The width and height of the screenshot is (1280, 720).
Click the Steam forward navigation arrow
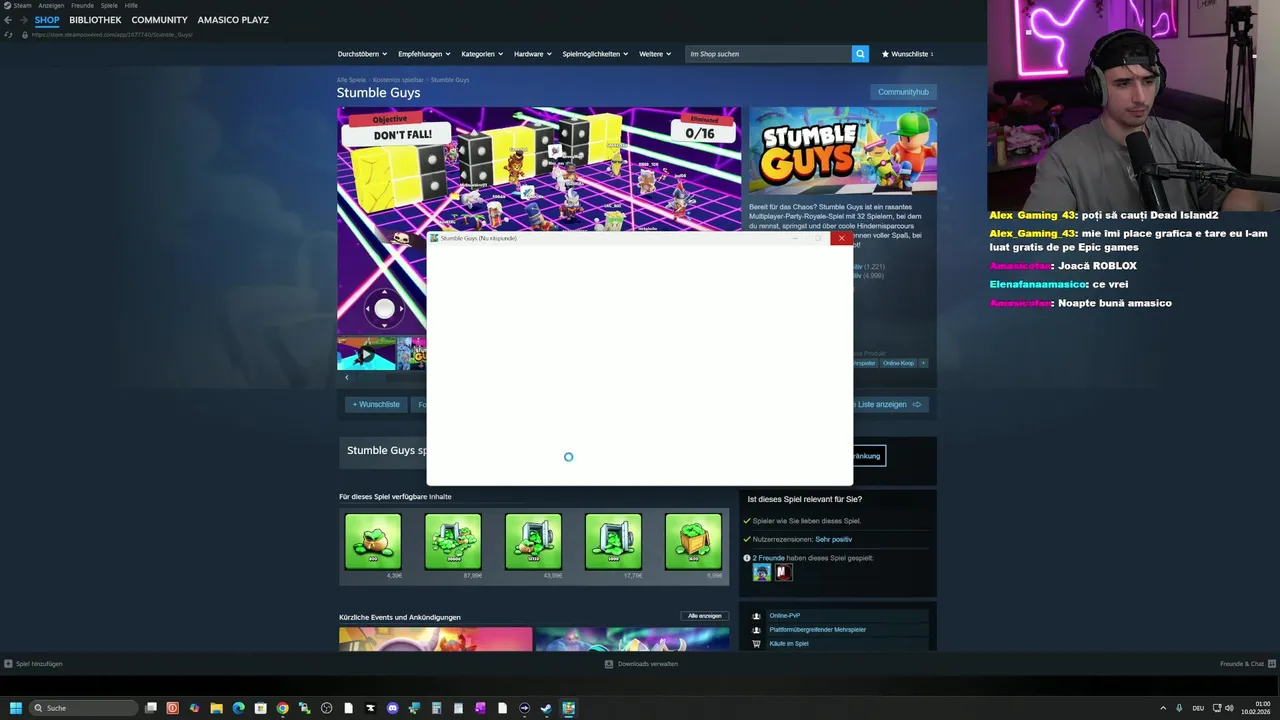pyautogui.click(x=23, y=20)
